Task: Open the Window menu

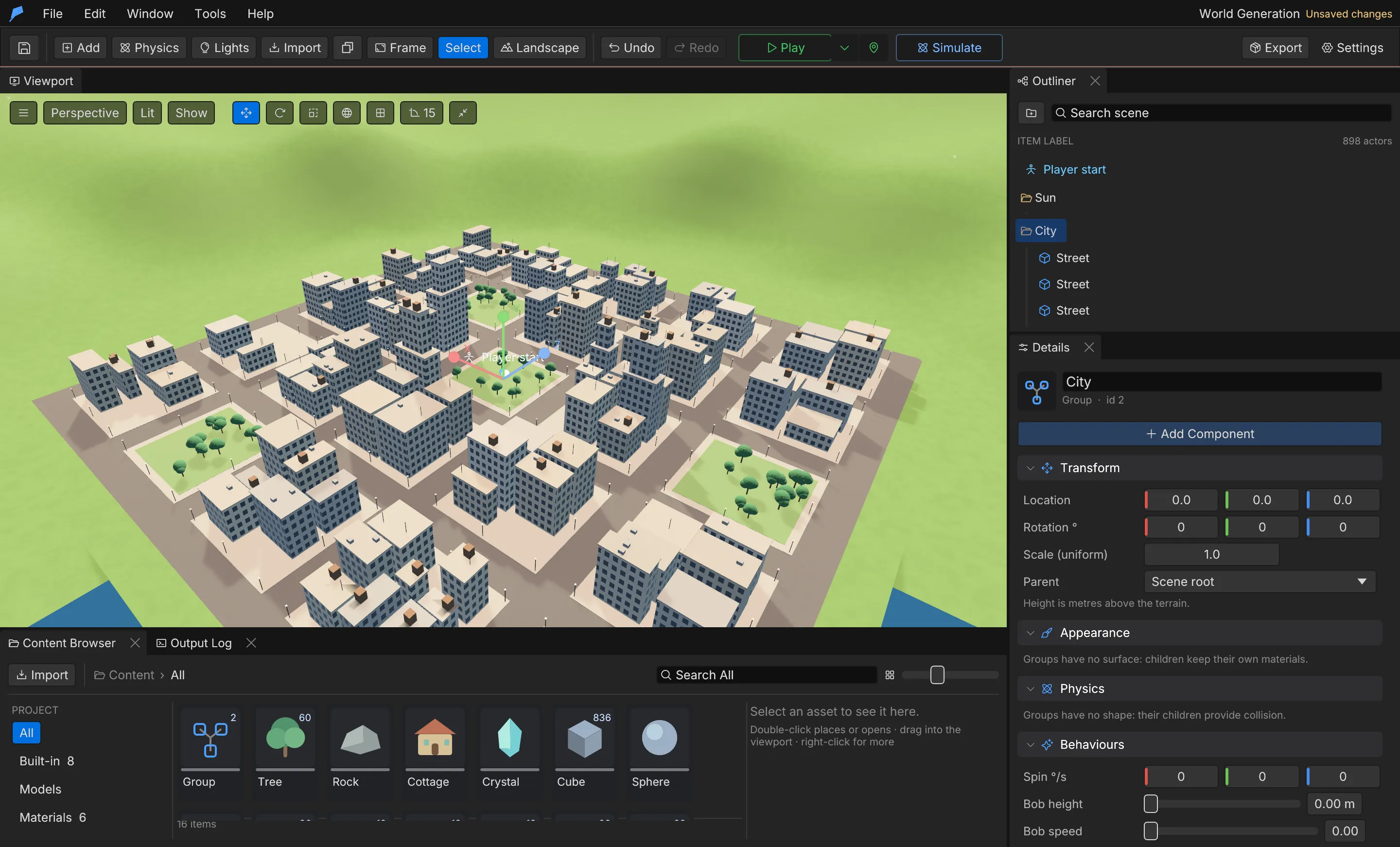Action: click(x=150, y=13)
